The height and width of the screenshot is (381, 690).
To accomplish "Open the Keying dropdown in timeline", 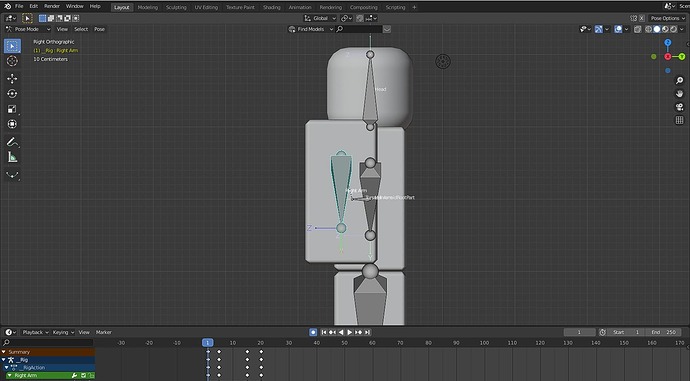I will coord(63,332).
